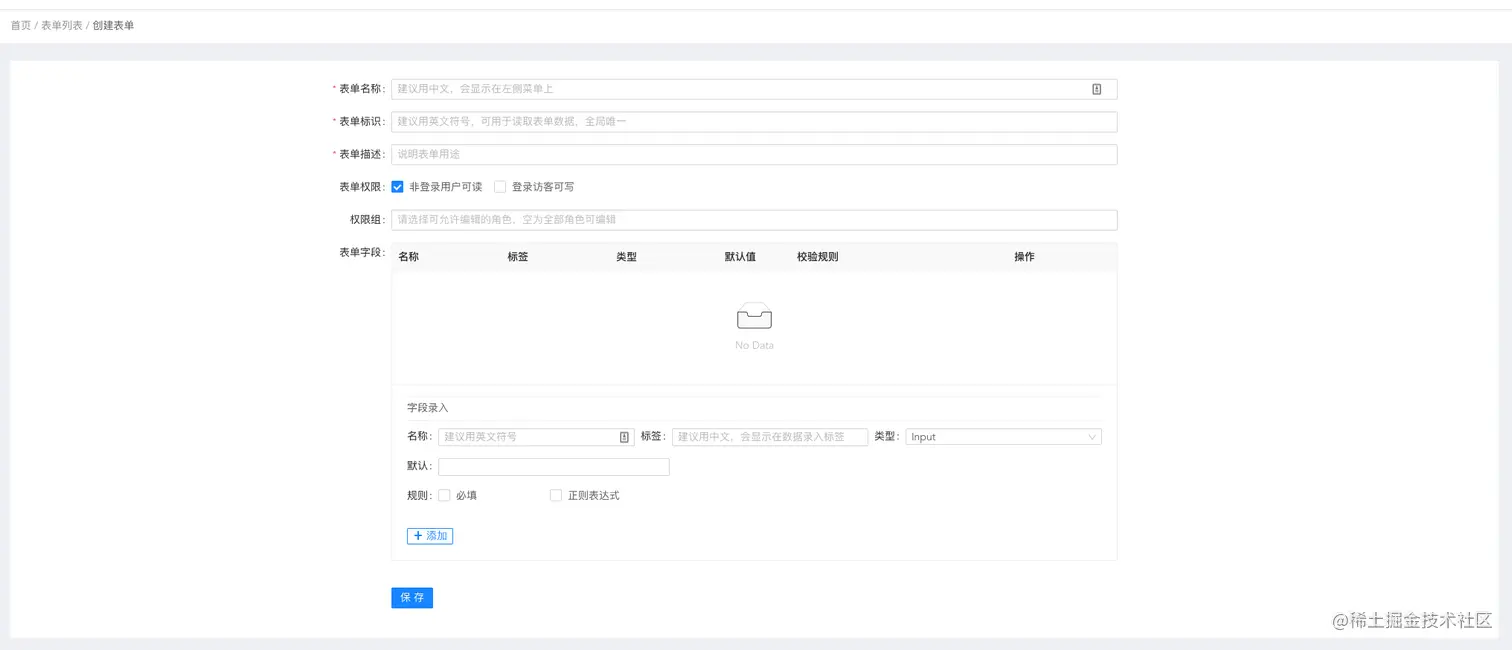Image resolution: width=1512 pixels, height=650 pixels.
Task: Click the 标签 table column header
Action: click(x=518, y=257)
